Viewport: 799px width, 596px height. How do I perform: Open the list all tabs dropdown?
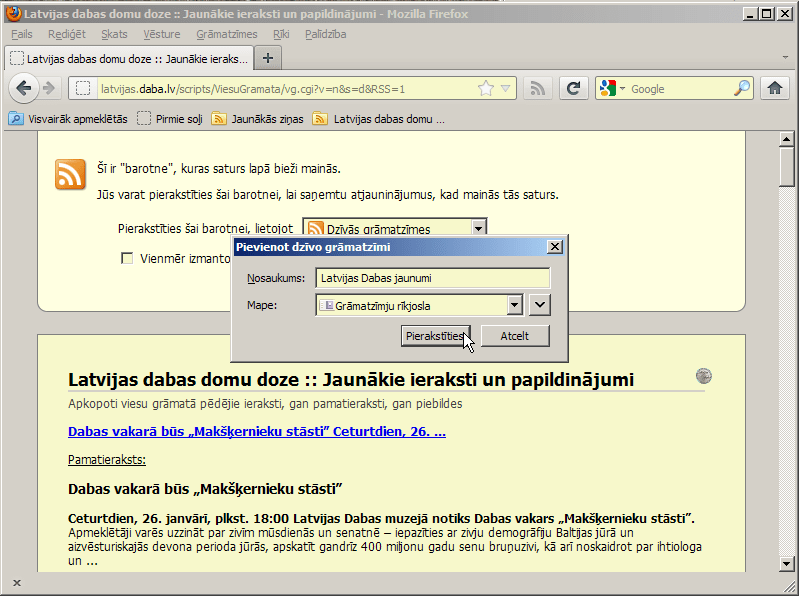(785, 58)
